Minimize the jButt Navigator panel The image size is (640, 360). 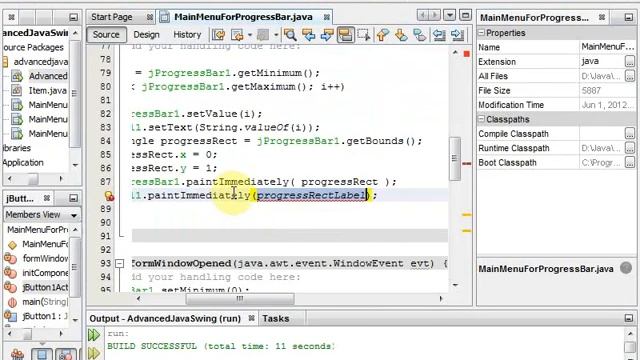[73, 198]
